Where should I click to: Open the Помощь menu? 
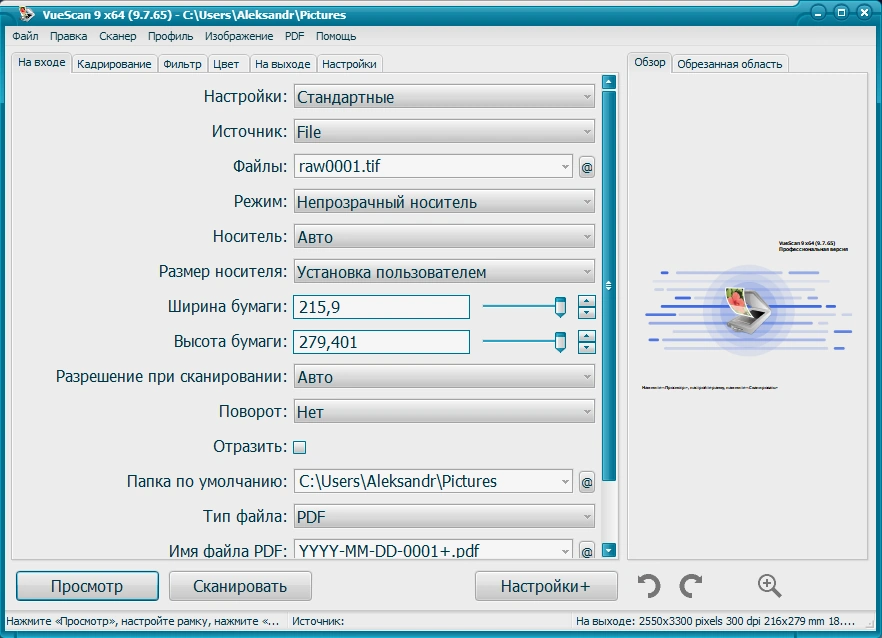pyautogui.click(x=336, y=36)
